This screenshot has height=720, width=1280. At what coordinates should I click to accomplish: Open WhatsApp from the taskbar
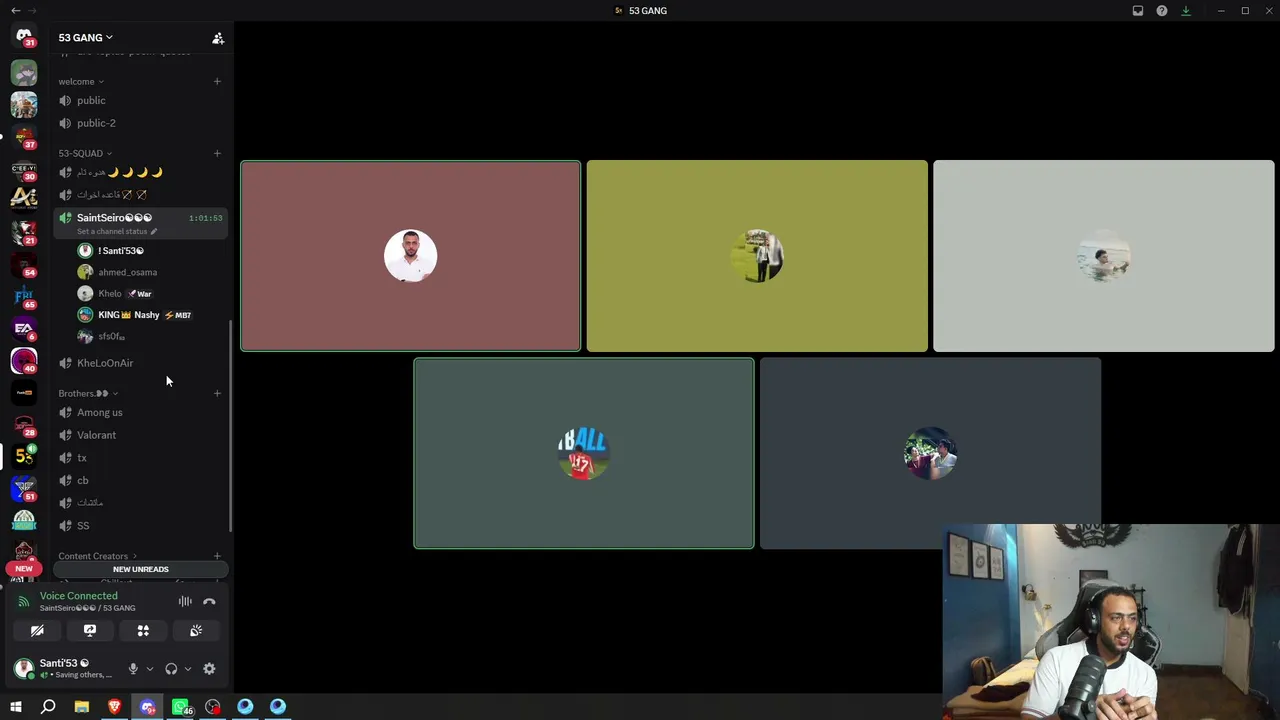point(180,707)
